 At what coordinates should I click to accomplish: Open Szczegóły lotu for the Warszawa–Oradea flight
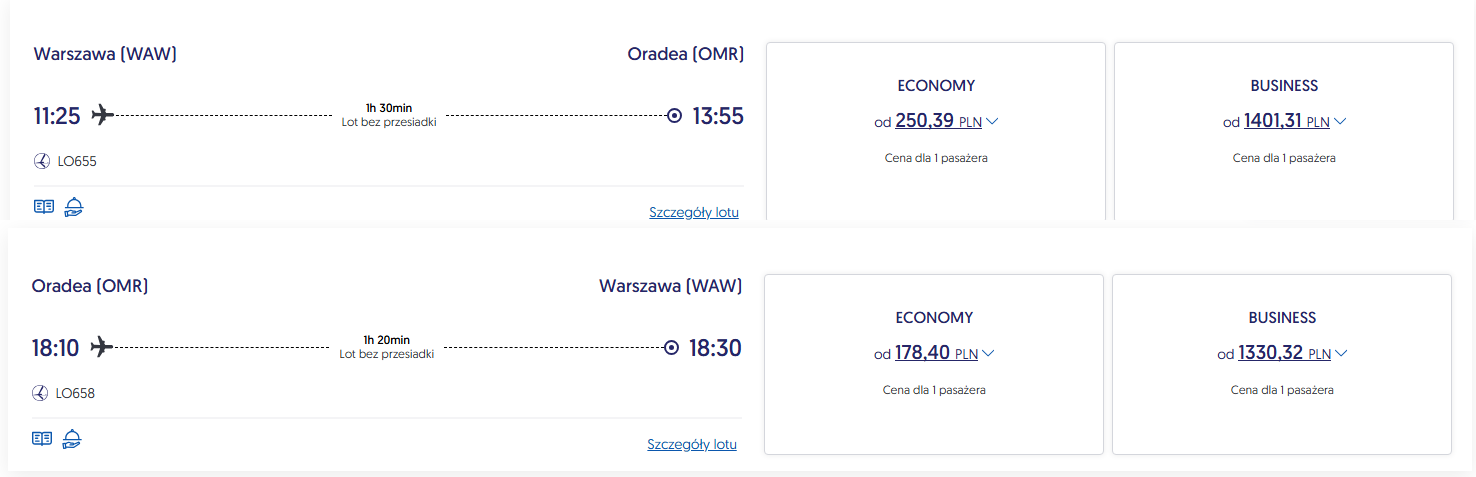[693, 212]
